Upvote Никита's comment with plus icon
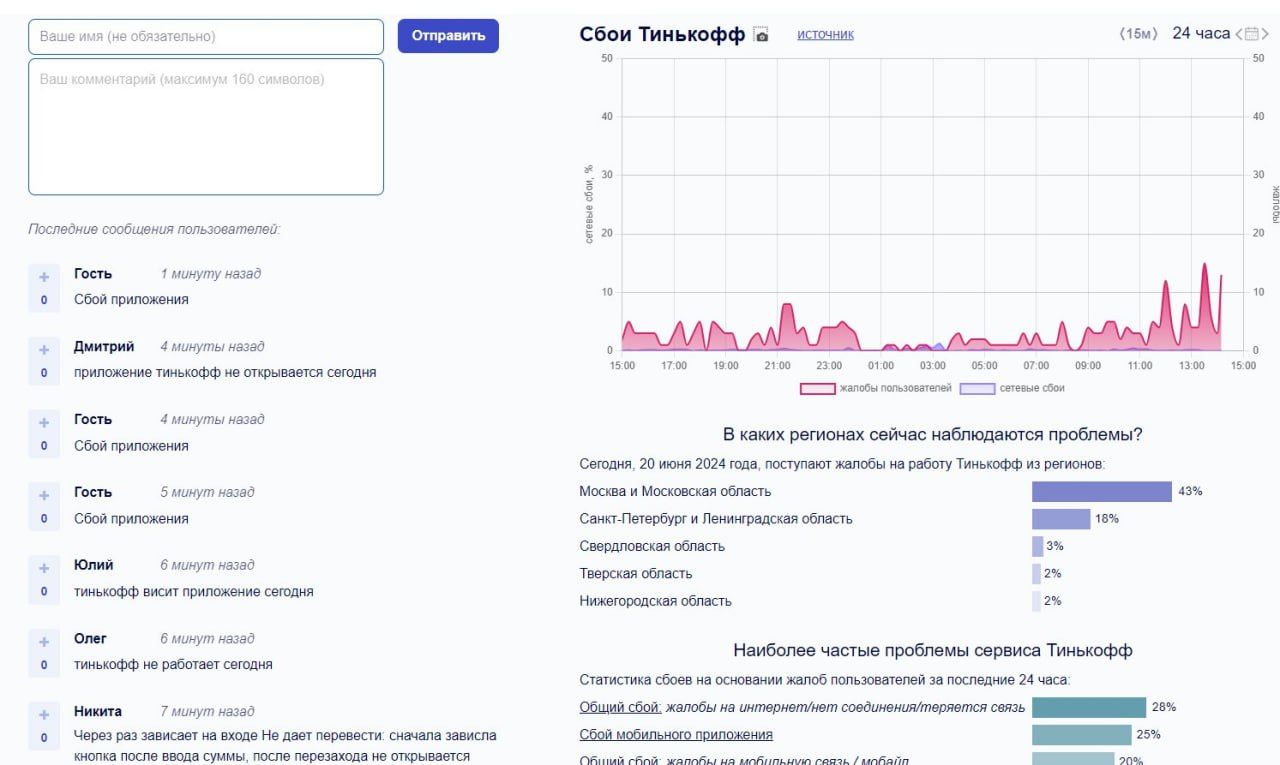This screenshot has width=1280, height=765. click(x=44, y=714)
